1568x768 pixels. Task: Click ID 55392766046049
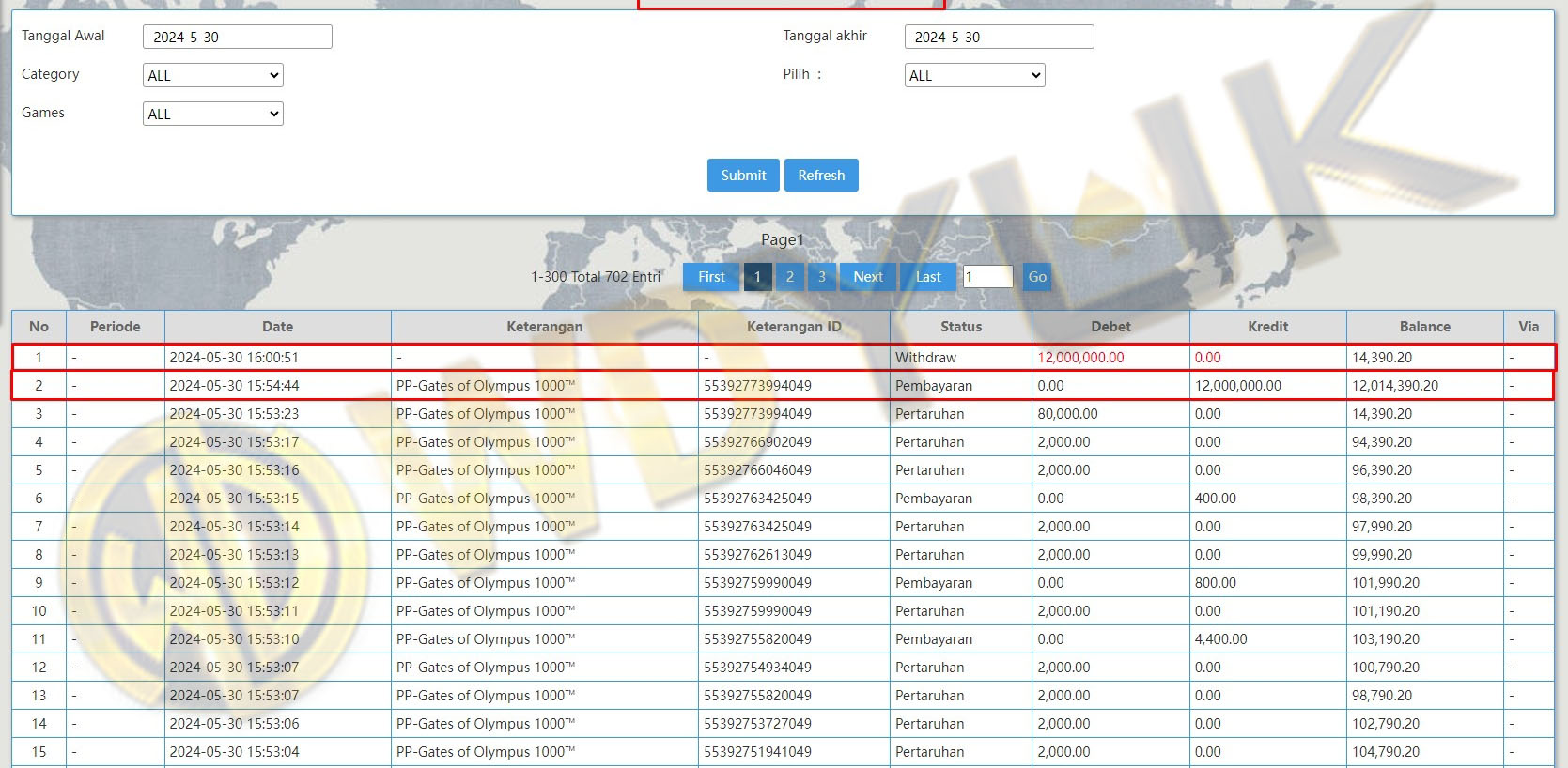coord(757,470)
